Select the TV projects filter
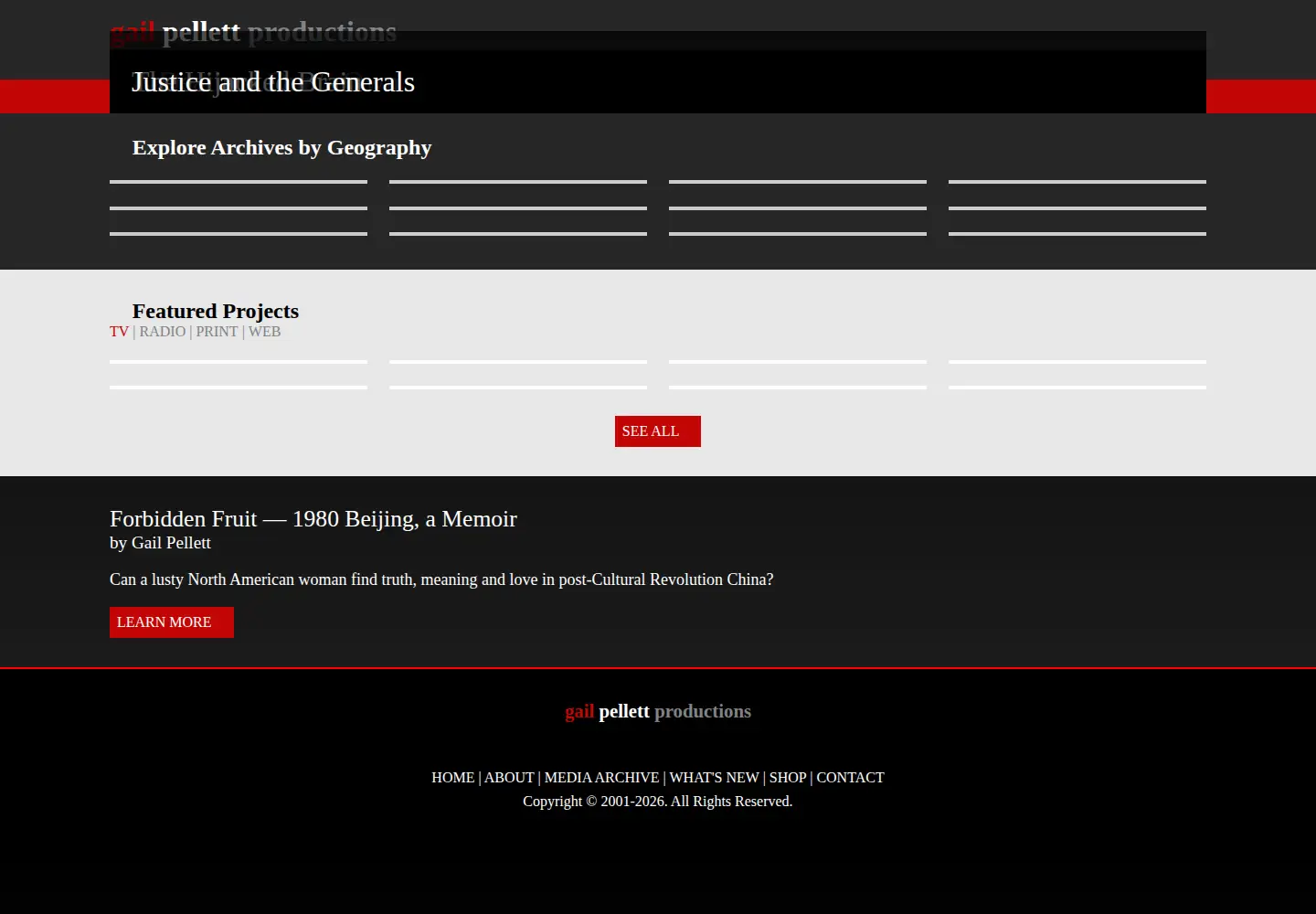The height and width of the screenshot is (914, 1316). coord(119,332)
